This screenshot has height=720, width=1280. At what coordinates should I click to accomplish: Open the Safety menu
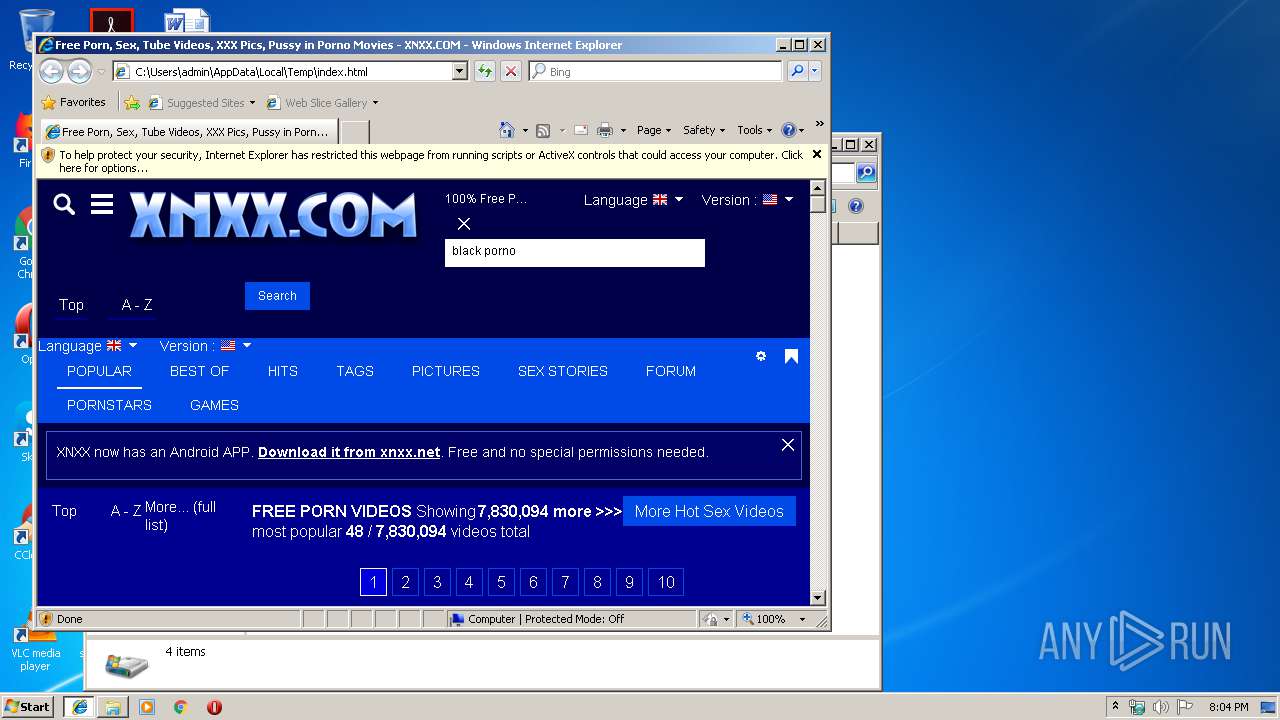[x=704, y=130]
